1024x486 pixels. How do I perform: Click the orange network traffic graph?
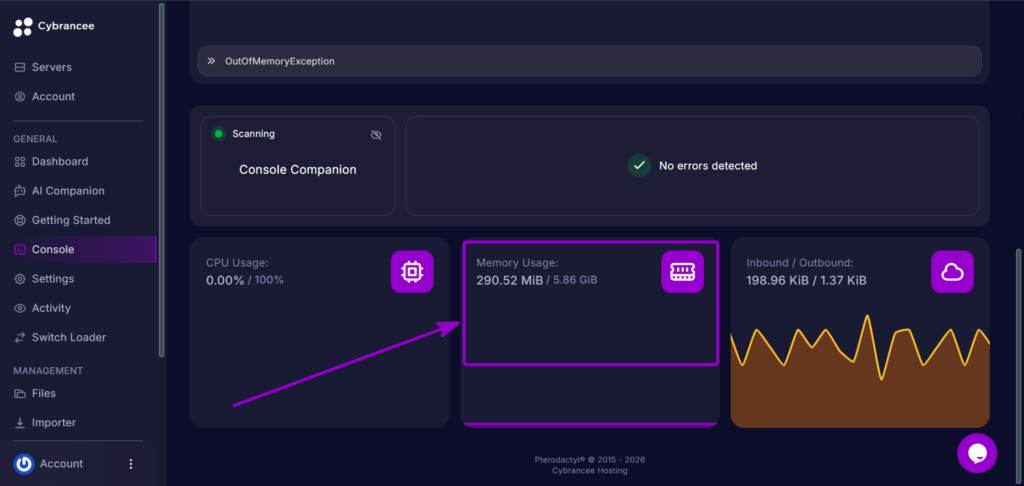point(860,372)
